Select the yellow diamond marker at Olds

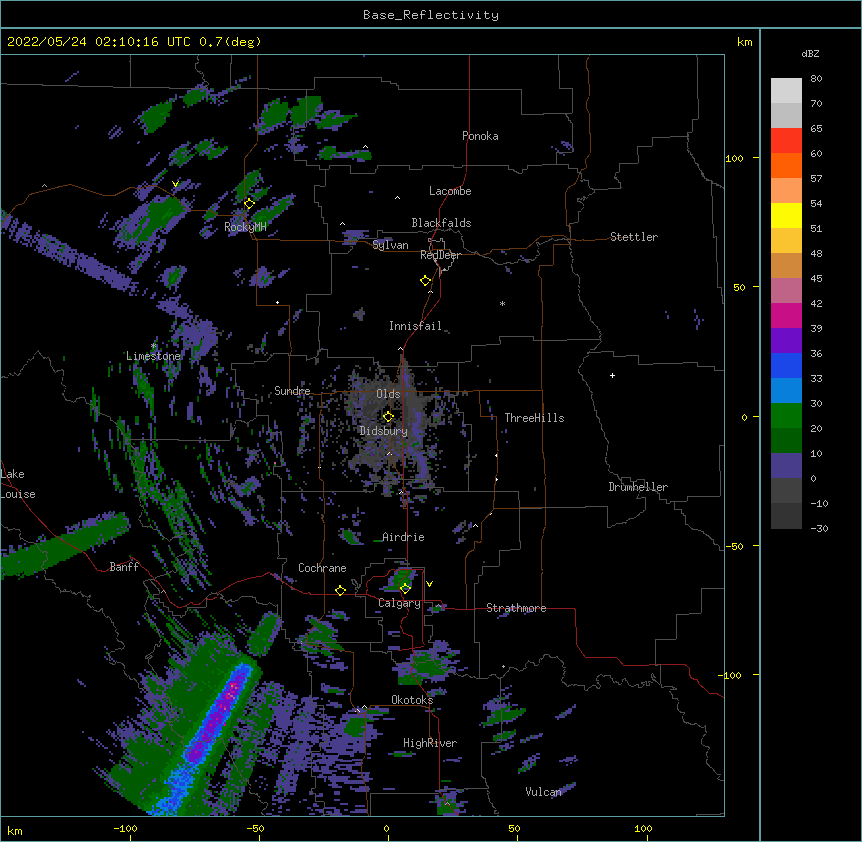tap(388, 417)
